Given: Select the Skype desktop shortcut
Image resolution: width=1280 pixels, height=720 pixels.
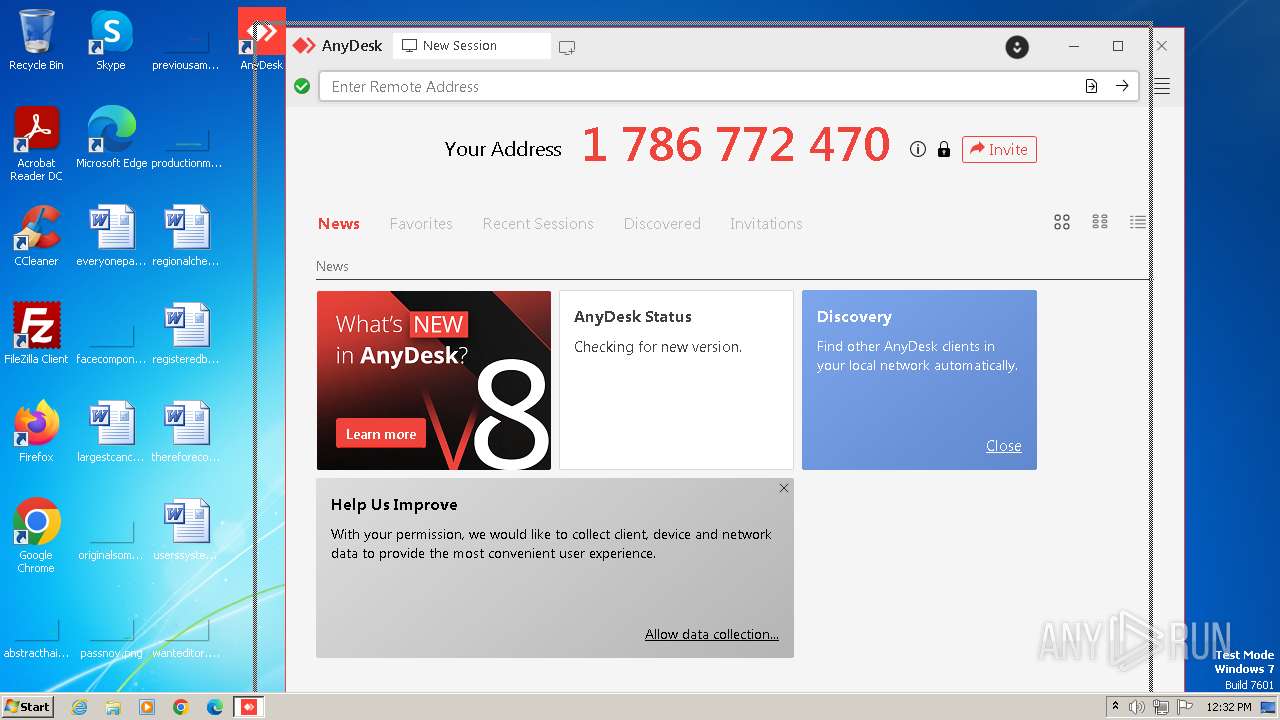Looking at the screenshot, I should [111, 41].
